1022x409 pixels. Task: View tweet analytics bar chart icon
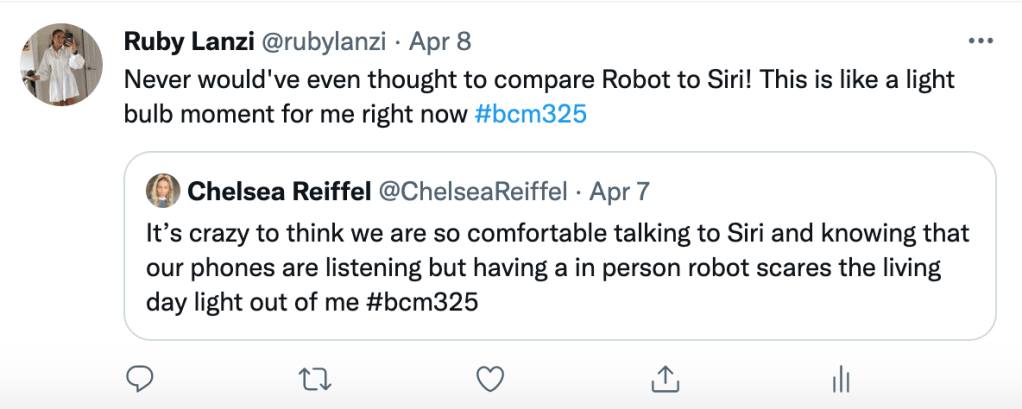tap(841, 379)
